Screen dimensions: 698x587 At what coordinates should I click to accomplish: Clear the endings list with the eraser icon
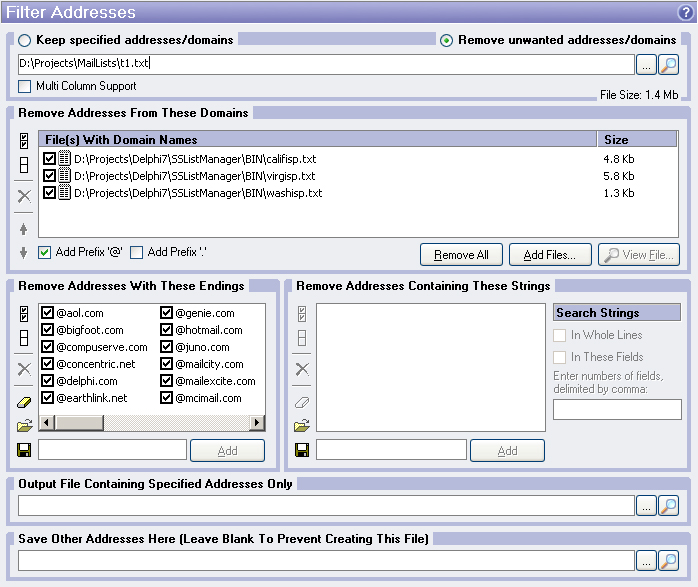tap(25, 401)
